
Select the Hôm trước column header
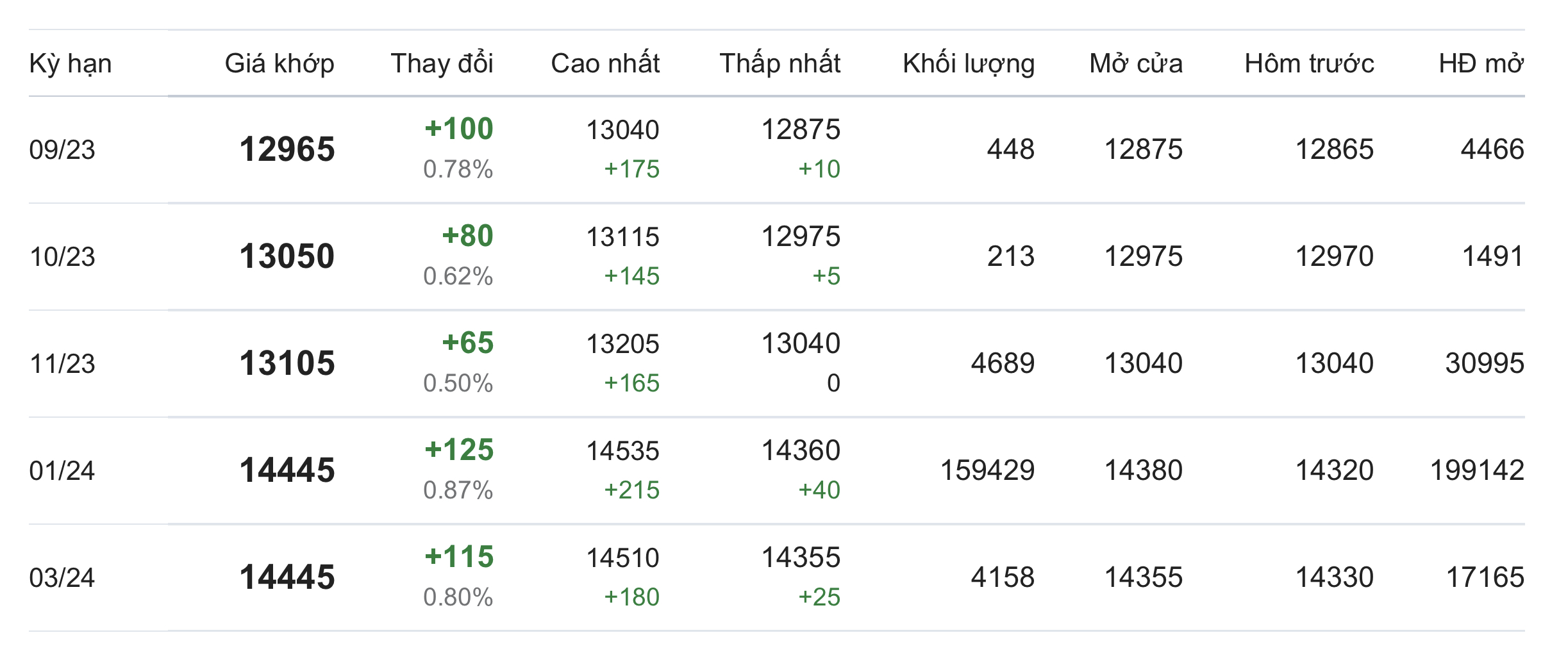pos(1309,63)
